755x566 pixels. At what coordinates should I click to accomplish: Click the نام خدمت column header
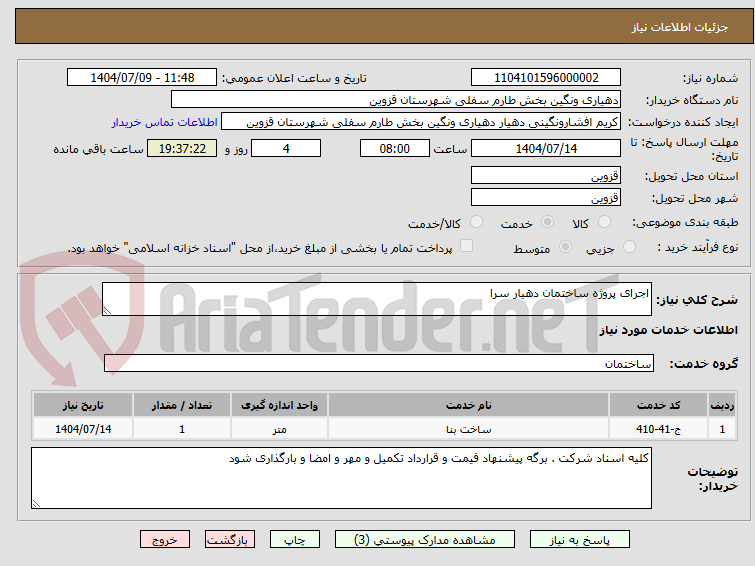[x=468, y=405]
